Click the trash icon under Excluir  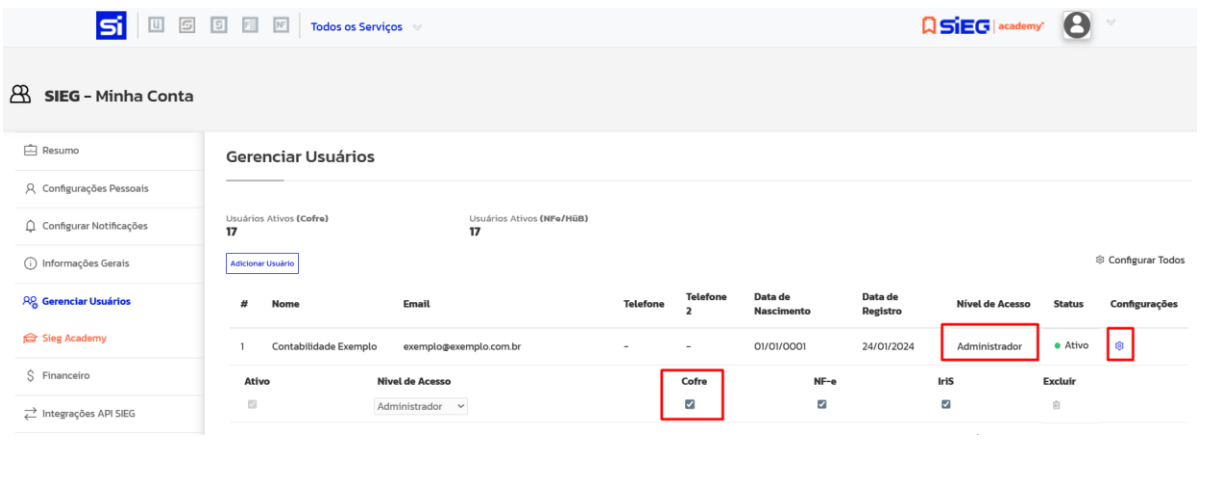pyautogui.click(x=1055, y=405)
